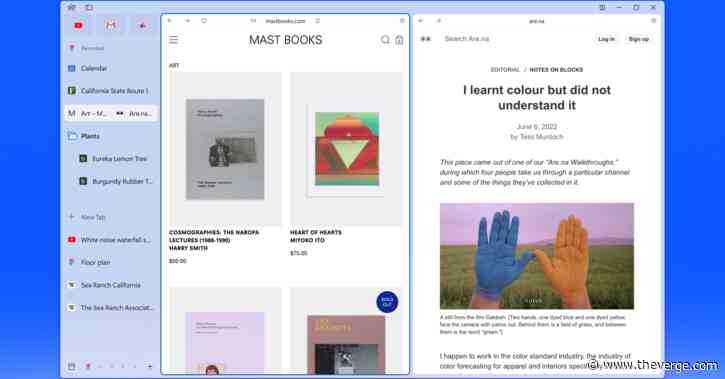Open the Mast Books shopping bag

point(399,40)
